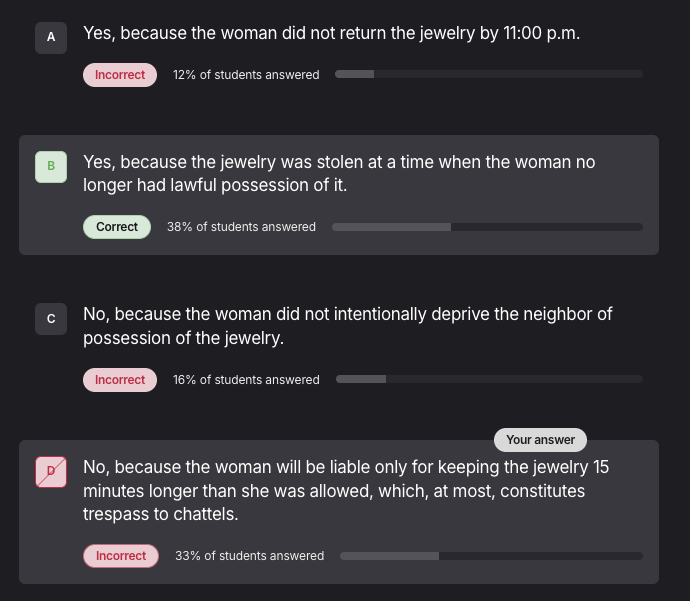The height and width of the screenshot is (601, 690).
Task: Click the crossed-out letter D badge
Action: (x=51, y=472)
